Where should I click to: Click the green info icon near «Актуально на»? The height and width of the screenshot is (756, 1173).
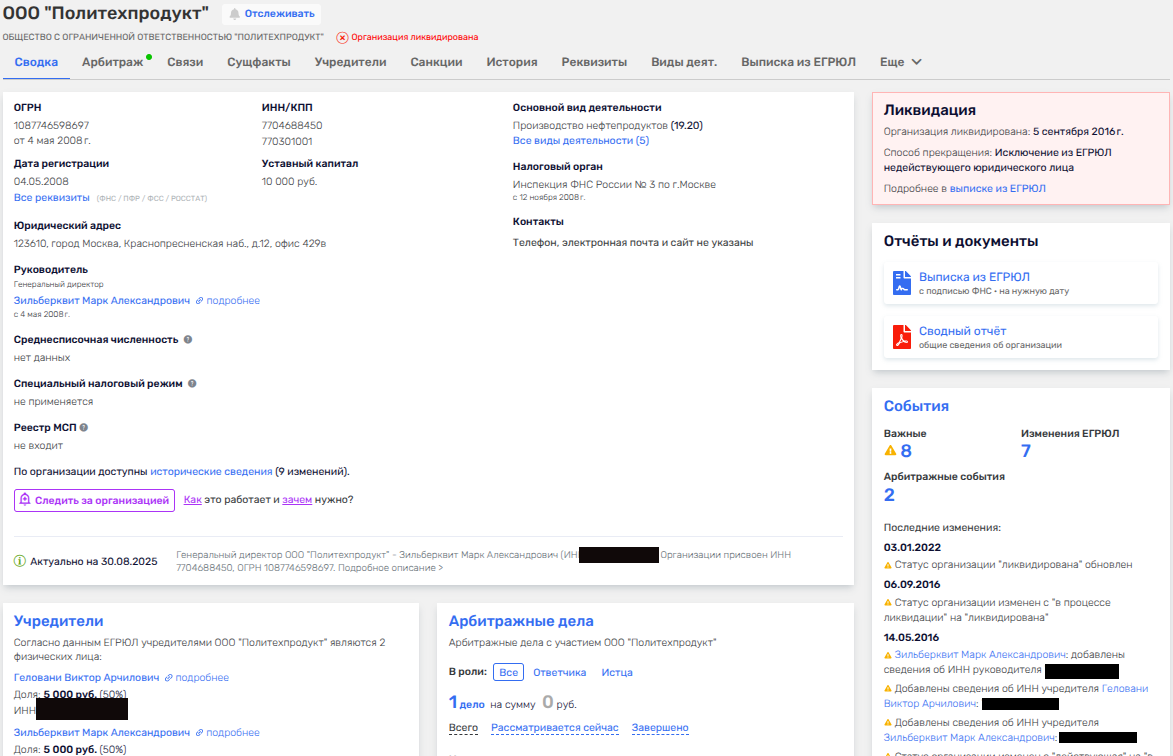20,561
